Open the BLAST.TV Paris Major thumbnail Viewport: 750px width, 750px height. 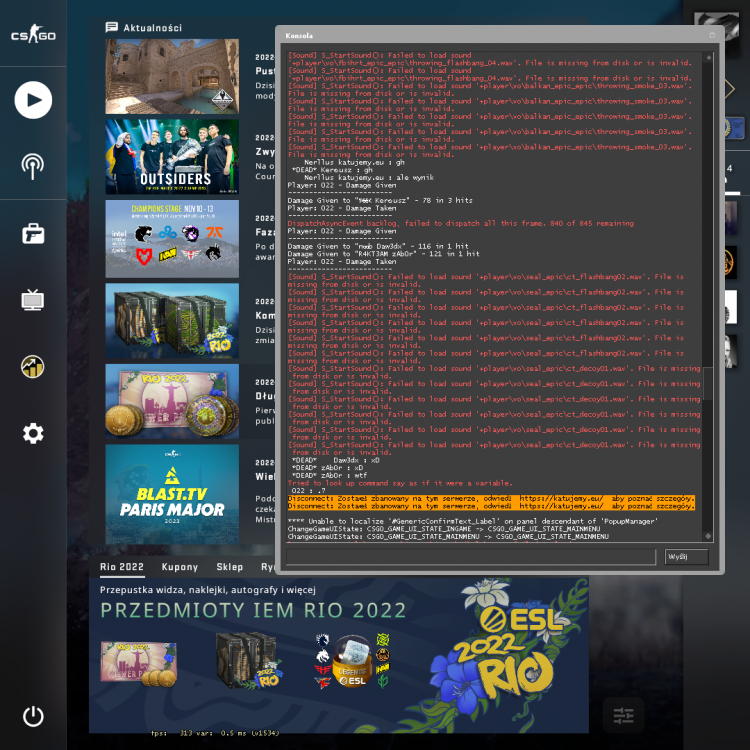pyautogui.click(x=172, y=494)
